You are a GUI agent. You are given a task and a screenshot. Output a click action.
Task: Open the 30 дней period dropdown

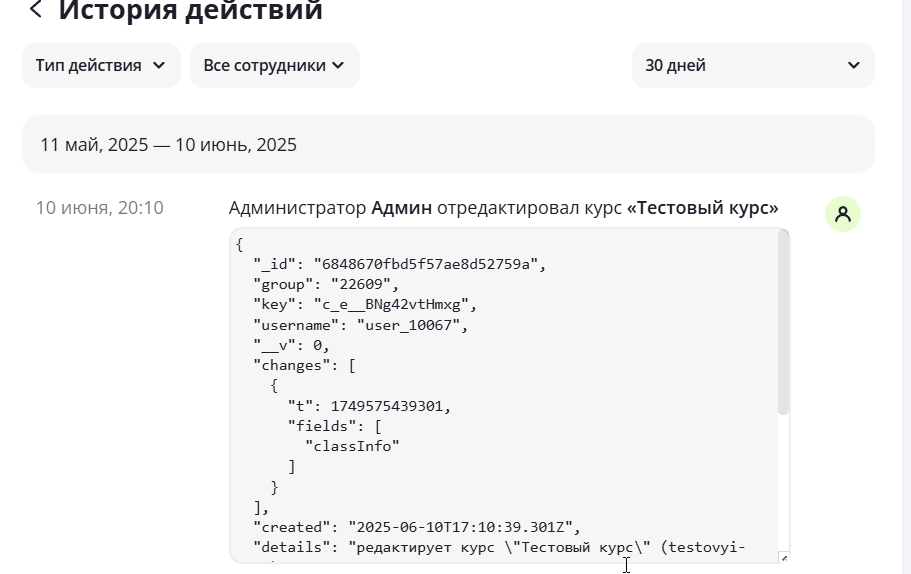point(753,66)
